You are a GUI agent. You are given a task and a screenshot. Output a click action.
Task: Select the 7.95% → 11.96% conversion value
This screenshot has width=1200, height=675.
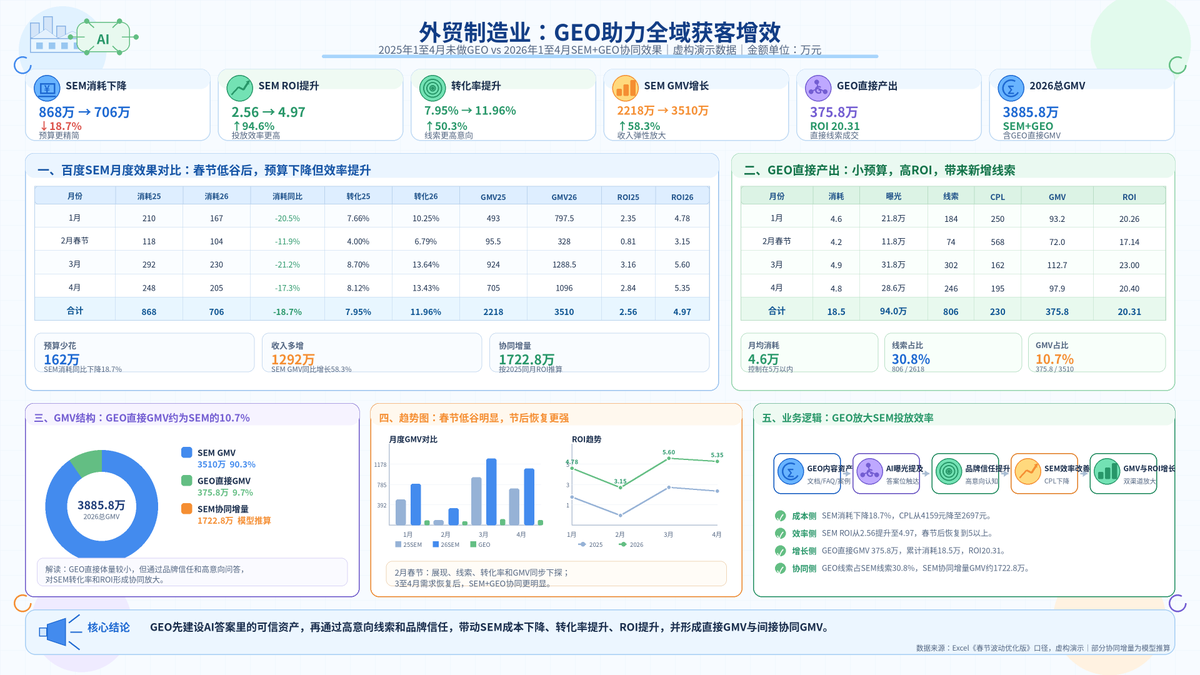click(470, 111)
